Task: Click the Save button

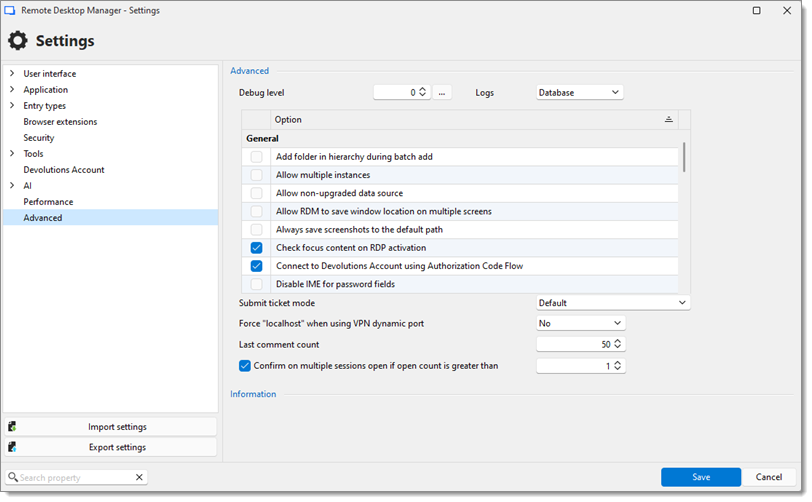Action: point(701,477)
